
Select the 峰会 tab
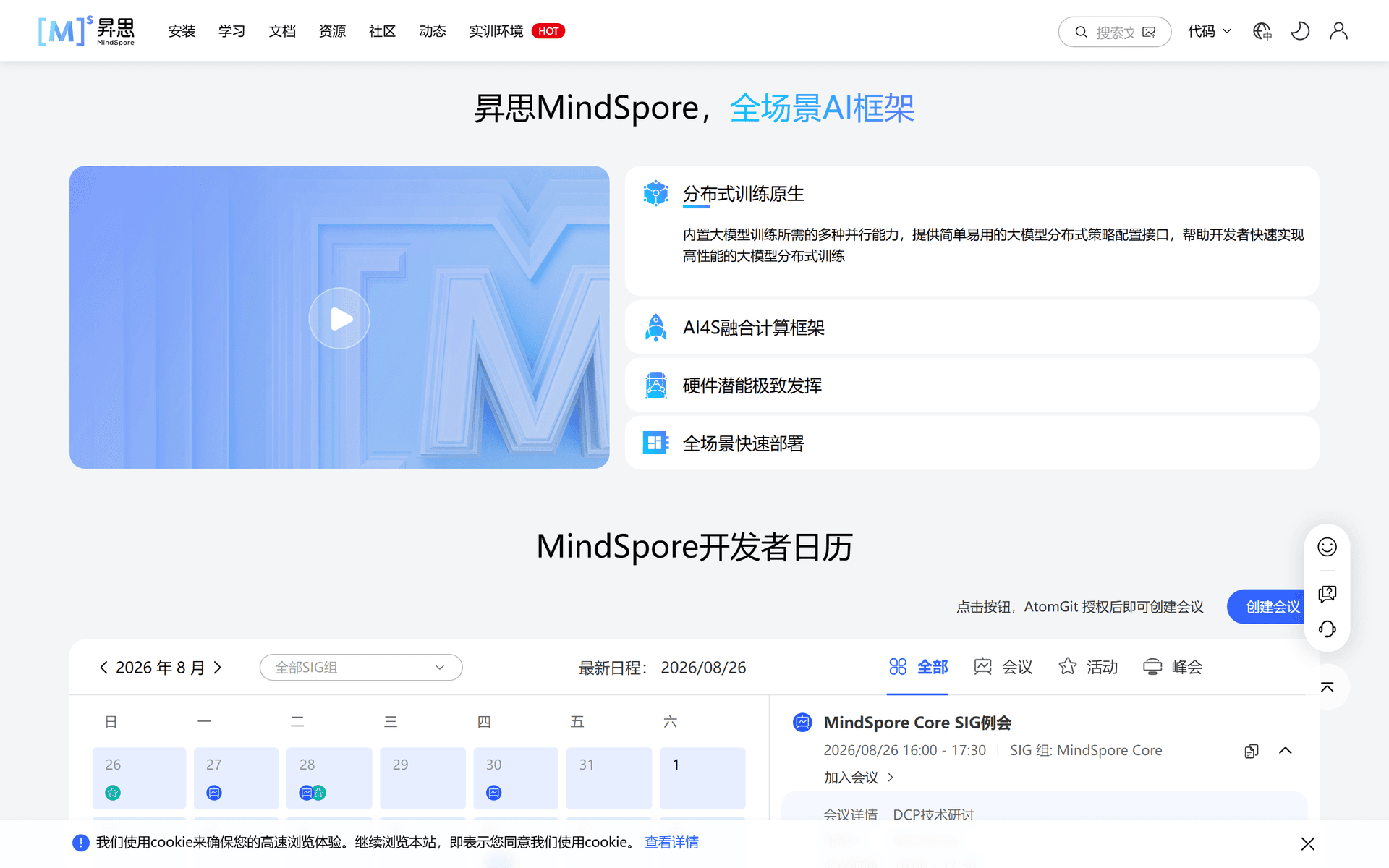pyautogui.click(x=1173, y=667)
